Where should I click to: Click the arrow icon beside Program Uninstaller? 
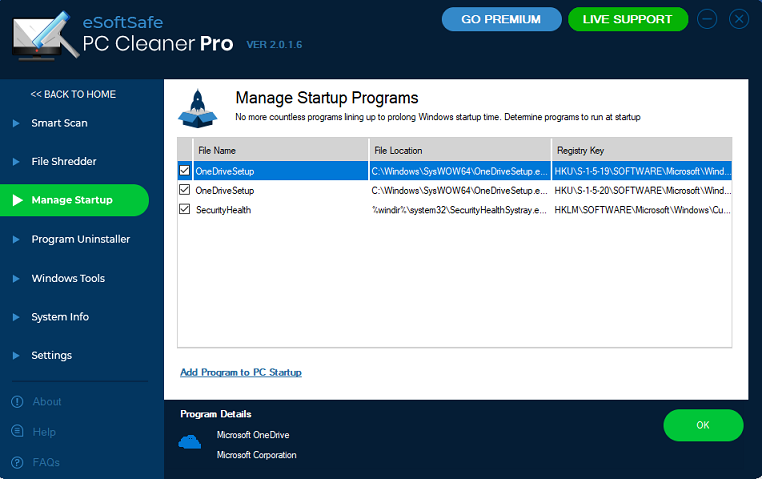(16, 240)
